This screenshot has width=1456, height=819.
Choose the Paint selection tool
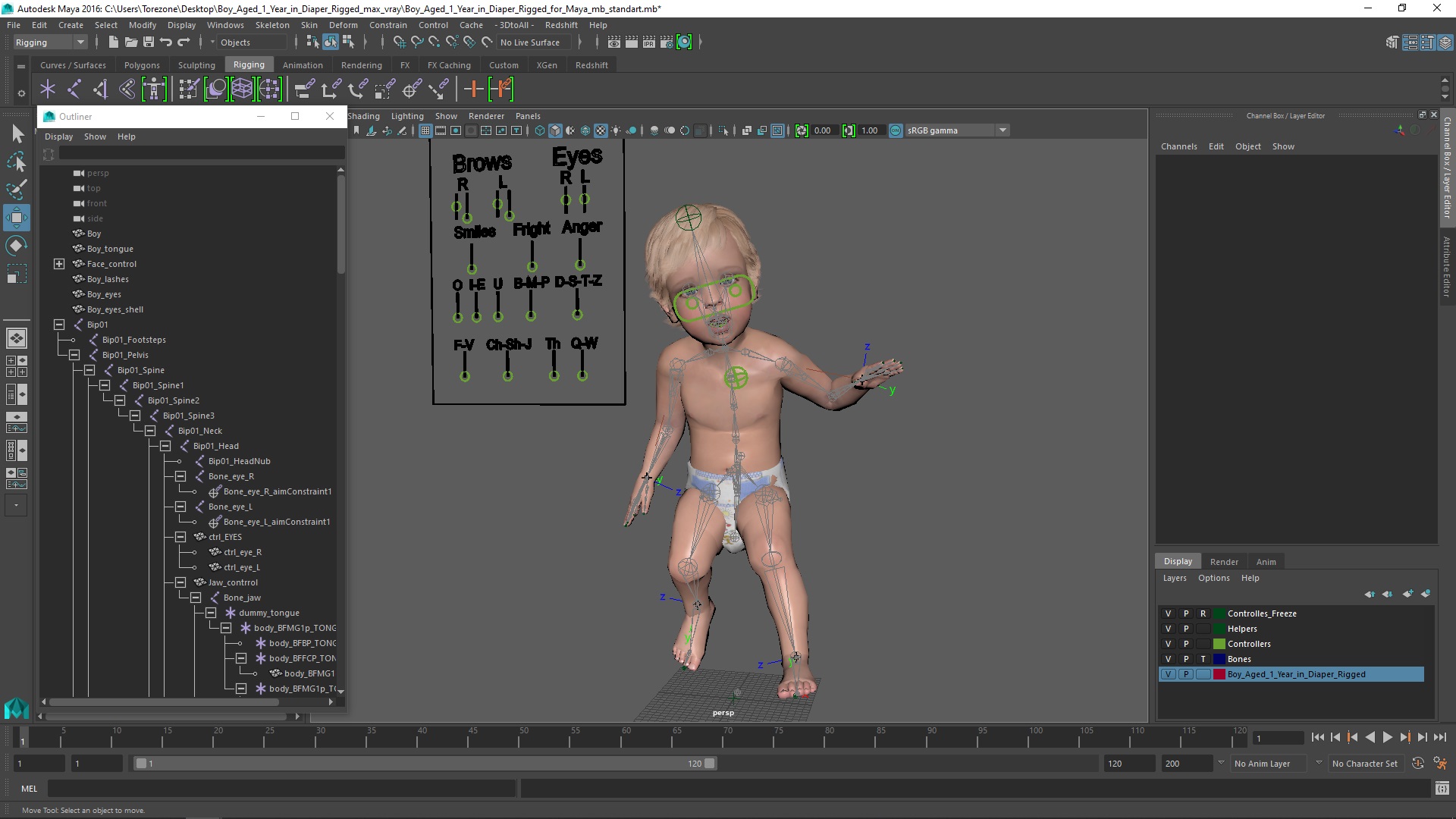click(x=17, y=190)
